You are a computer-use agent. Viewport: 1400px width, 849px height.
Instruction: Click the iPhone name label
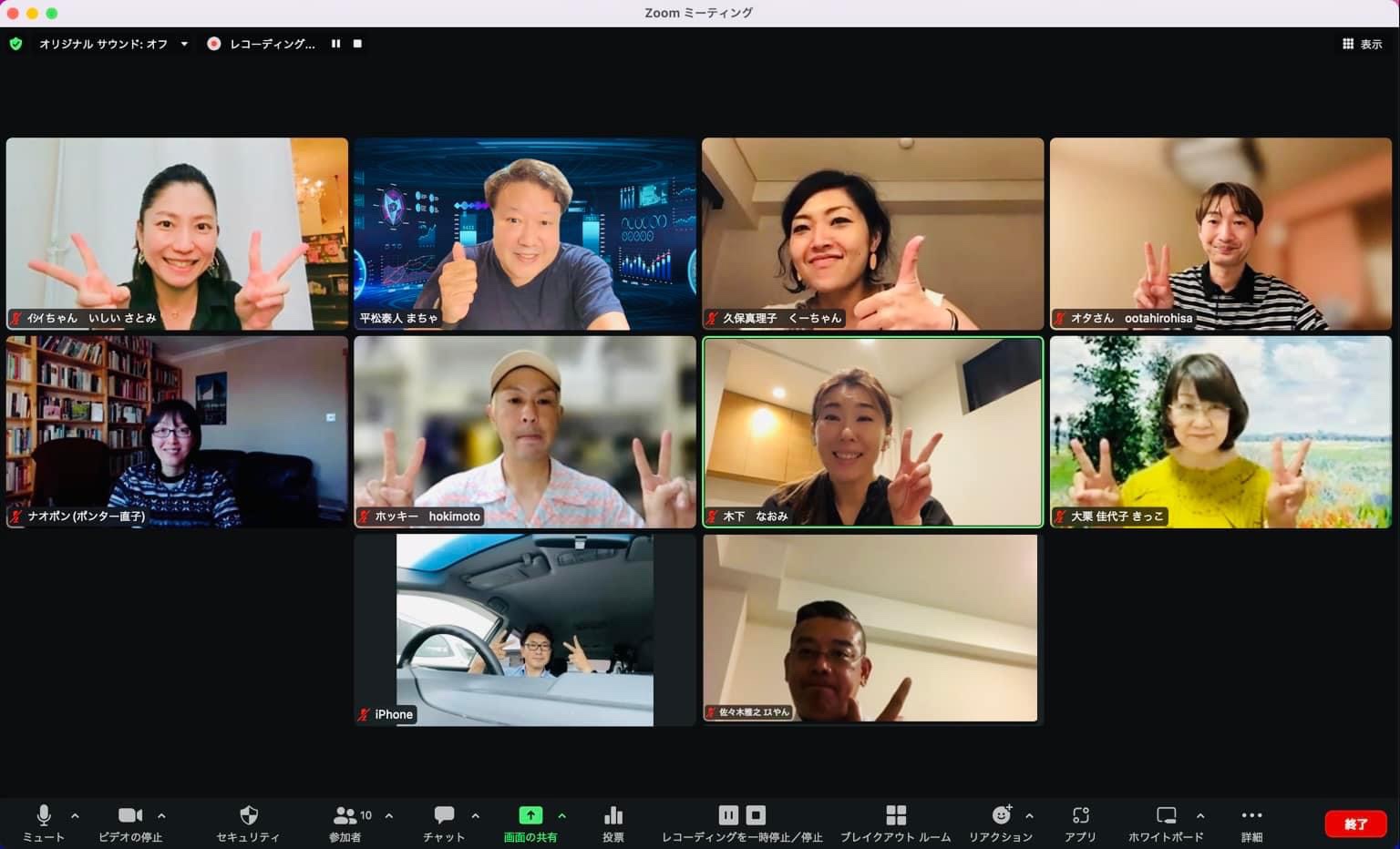pyautogui.click(x=394, y=714)
